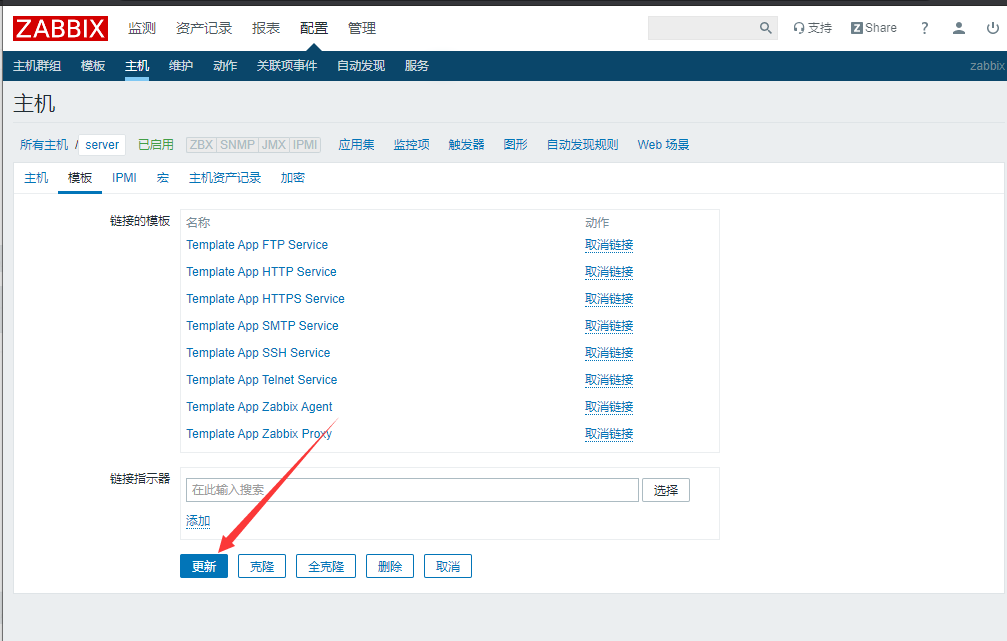Switch to the 加密 tab

[293, 178]
